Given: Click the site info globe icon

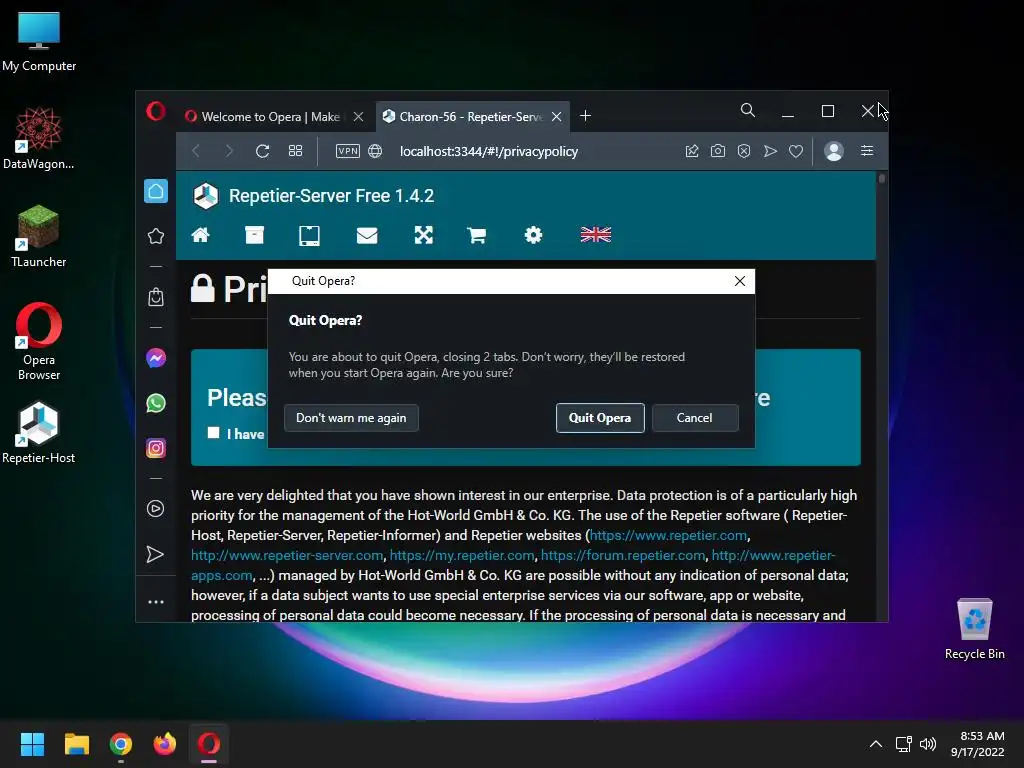Looking at the screenshot, I should coord(375,151).
